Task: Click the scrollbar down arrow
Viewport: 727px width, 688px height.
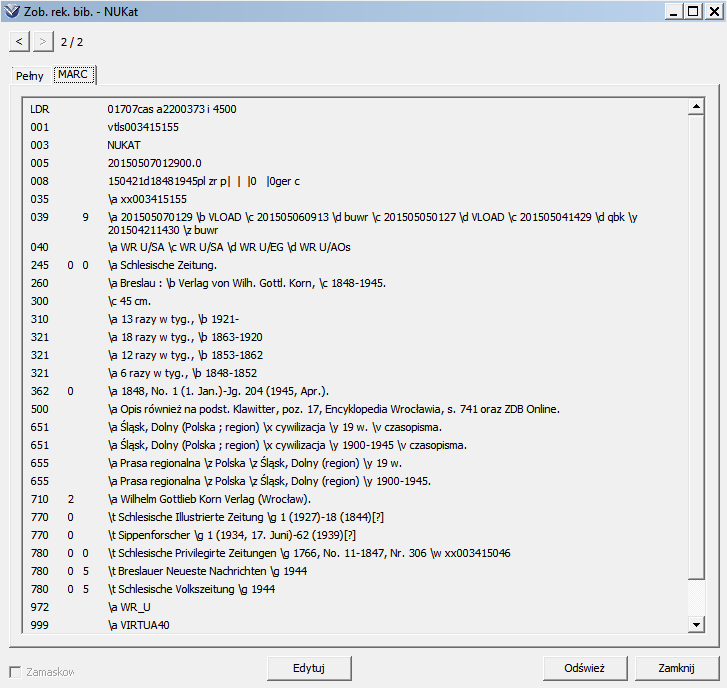Action: click(696, 624)
